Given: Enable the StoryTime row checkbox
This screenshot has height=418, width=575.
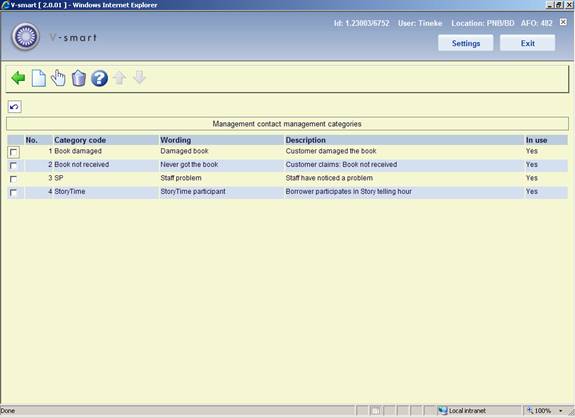Looking at the screenshot, I should [x=14, y=192].
